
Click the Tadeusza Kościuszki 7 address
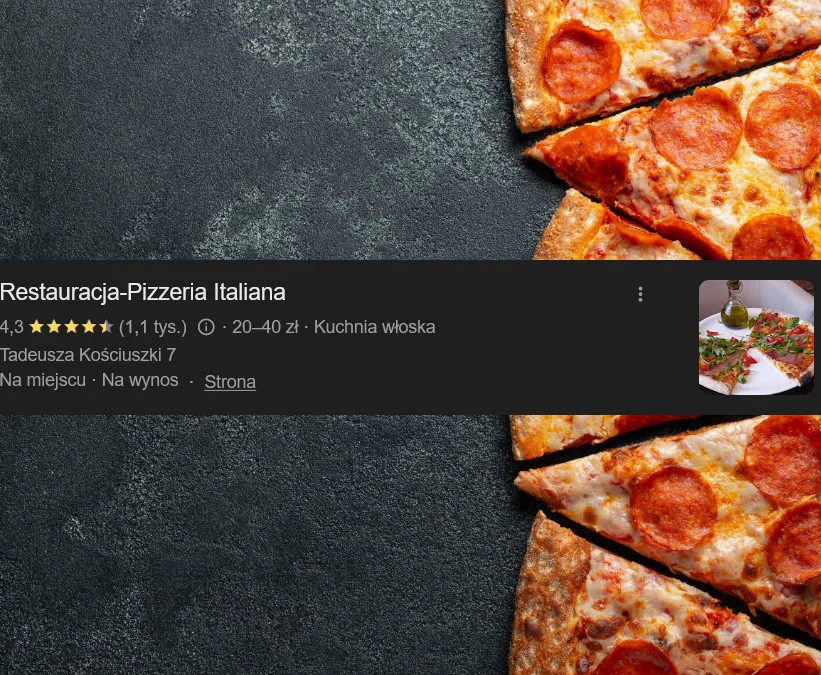(87, 355)
